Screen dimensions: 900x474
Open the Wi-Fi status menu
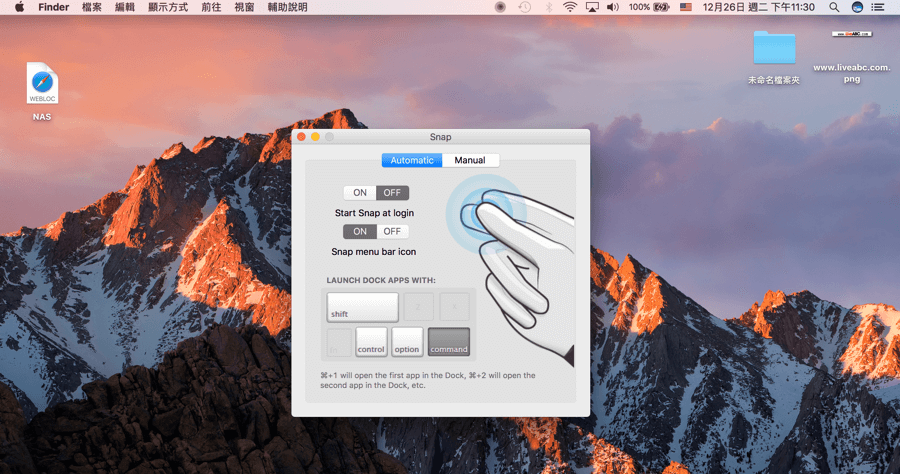(x=569, y=7)
